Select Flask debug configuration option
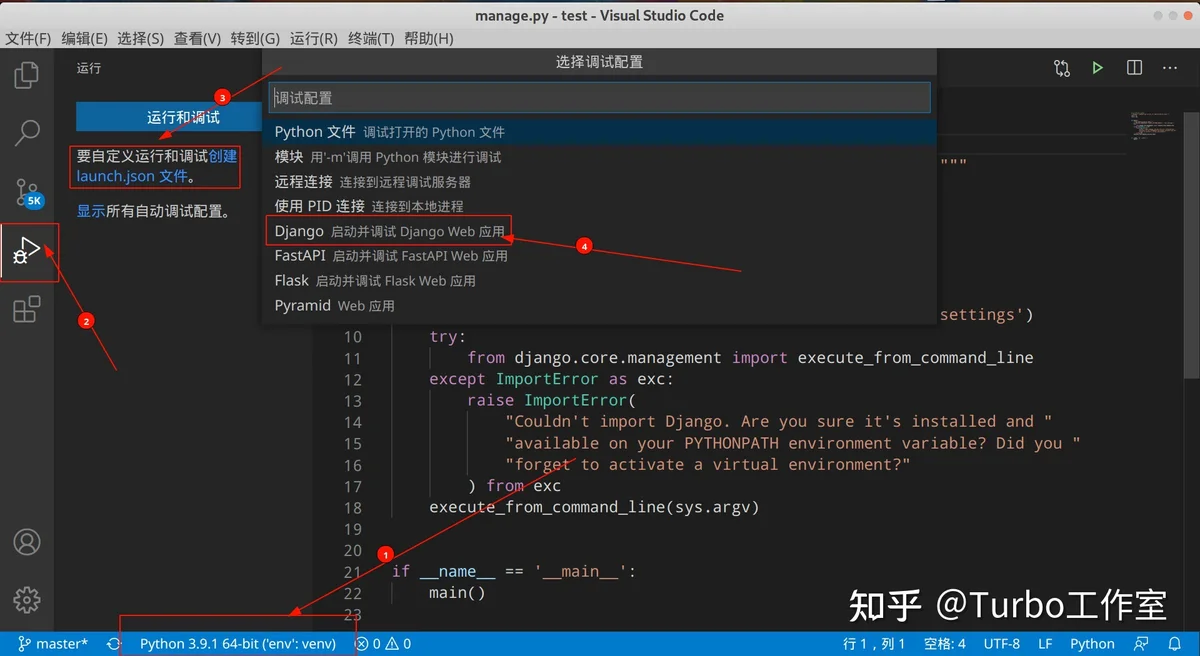1200x656 pixels. [x=600, y=281]
